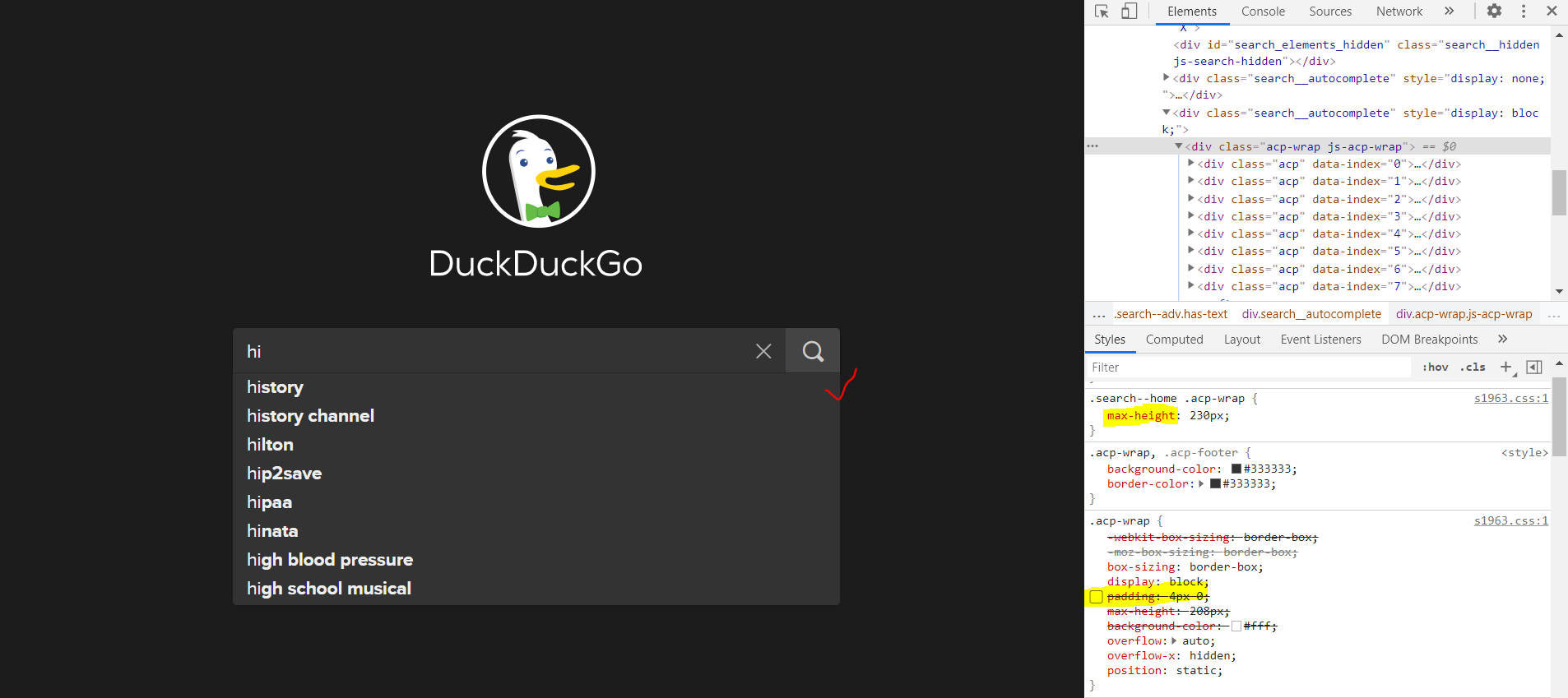Open the Layout tab
The image size is (1568, 698).
1241,340
